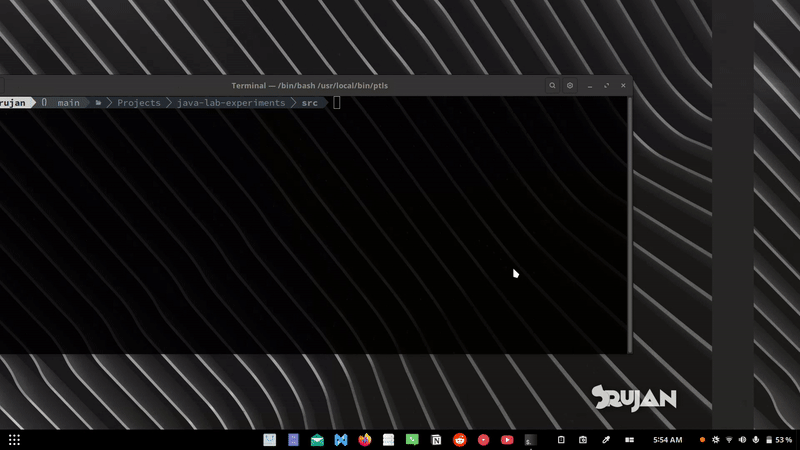
Task: Focus the running terminal icon in dock
Action: pos(531,440)
